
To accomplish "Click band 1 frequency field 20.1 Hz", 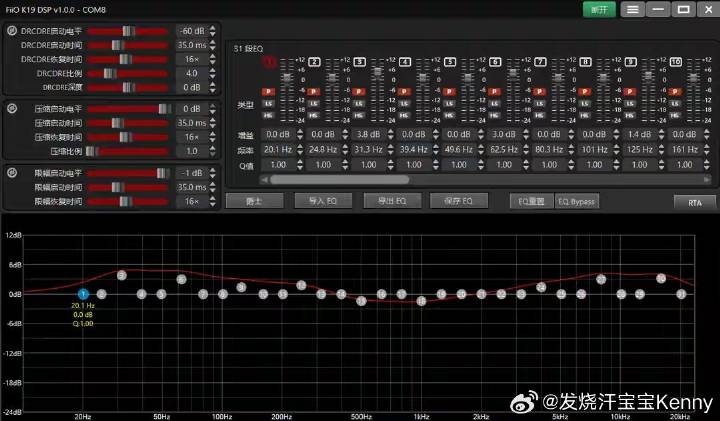I will 279,149.
